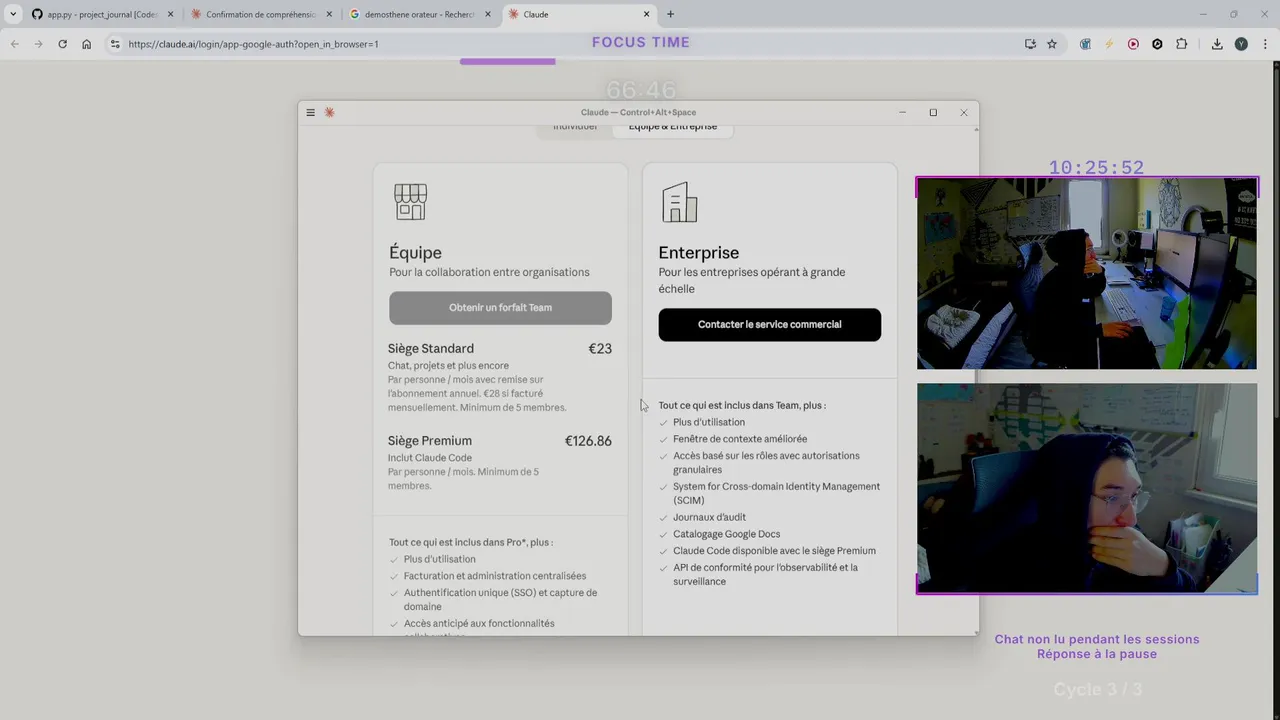Click 'System for Cross-domain Identity Management' item
The image size is (1280, 720).
click(776, 493)
